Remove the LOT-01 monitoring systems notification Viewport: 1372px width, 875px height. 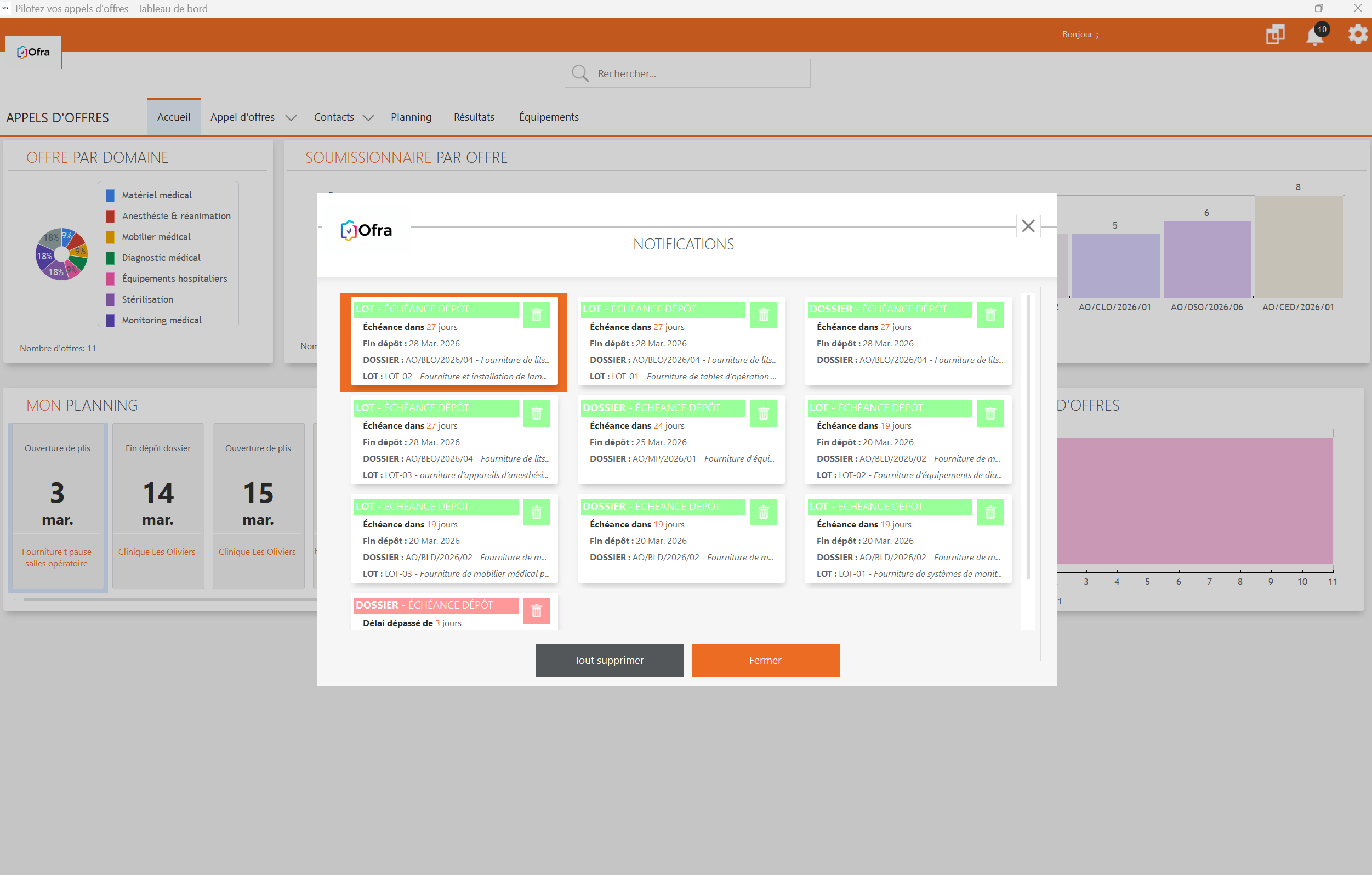pyautogui.click(x=990, y=512)
